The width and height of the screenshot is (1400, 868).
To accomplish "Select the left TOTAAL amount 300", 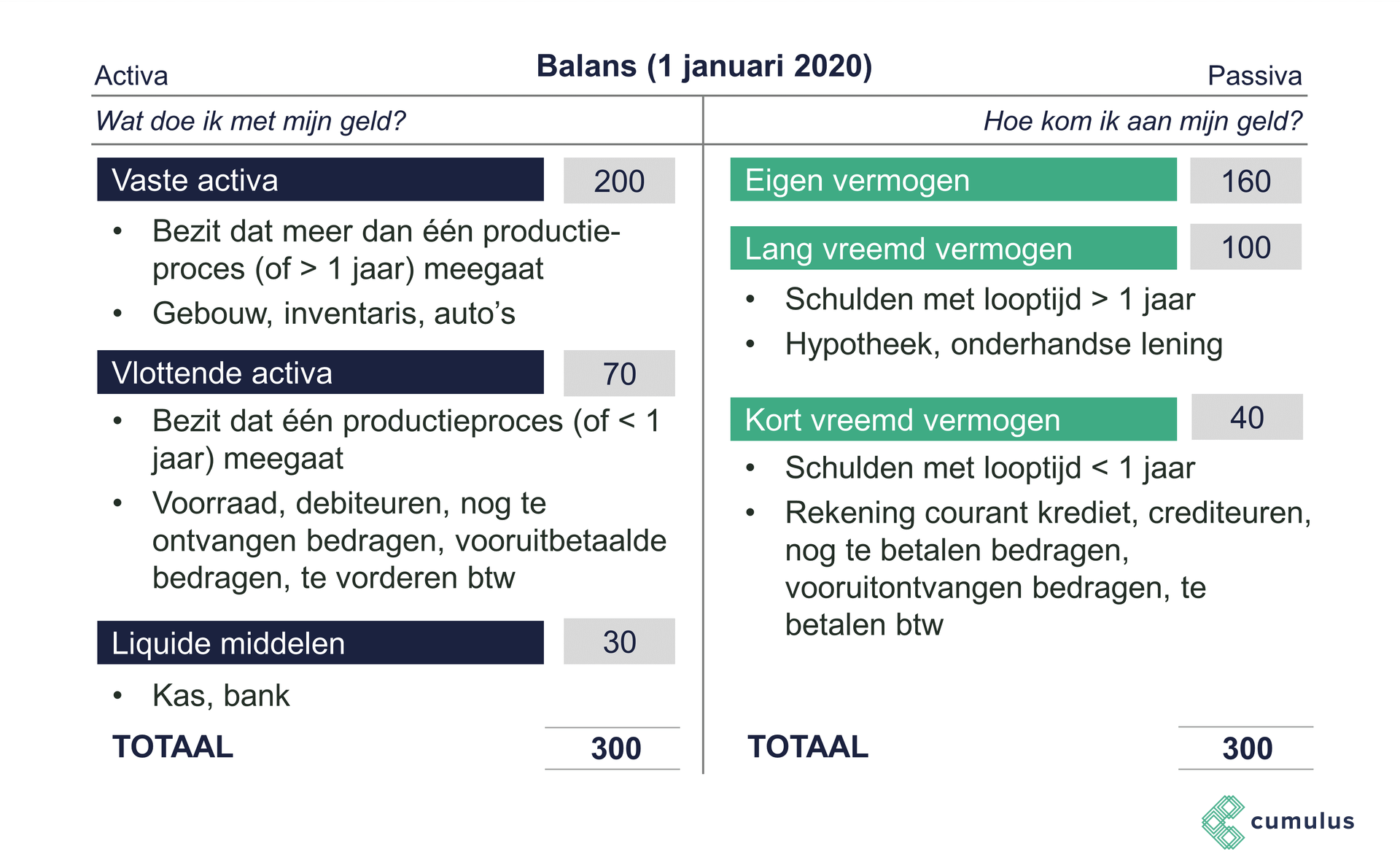I will pyautogui.click(x=615, y=748).
